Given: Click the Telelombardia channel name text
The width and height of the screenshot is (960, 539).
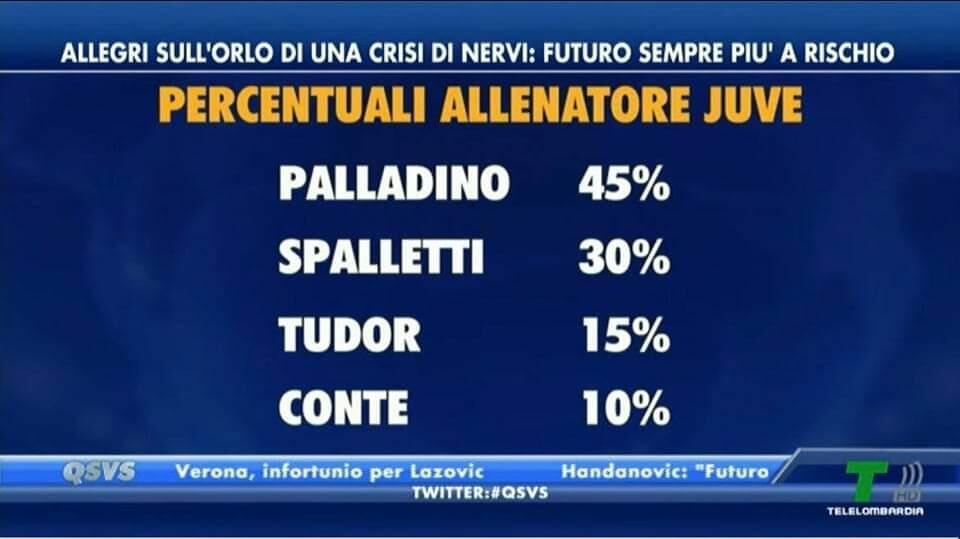Looking at the screenshot, I should click(x=875, y=511).
